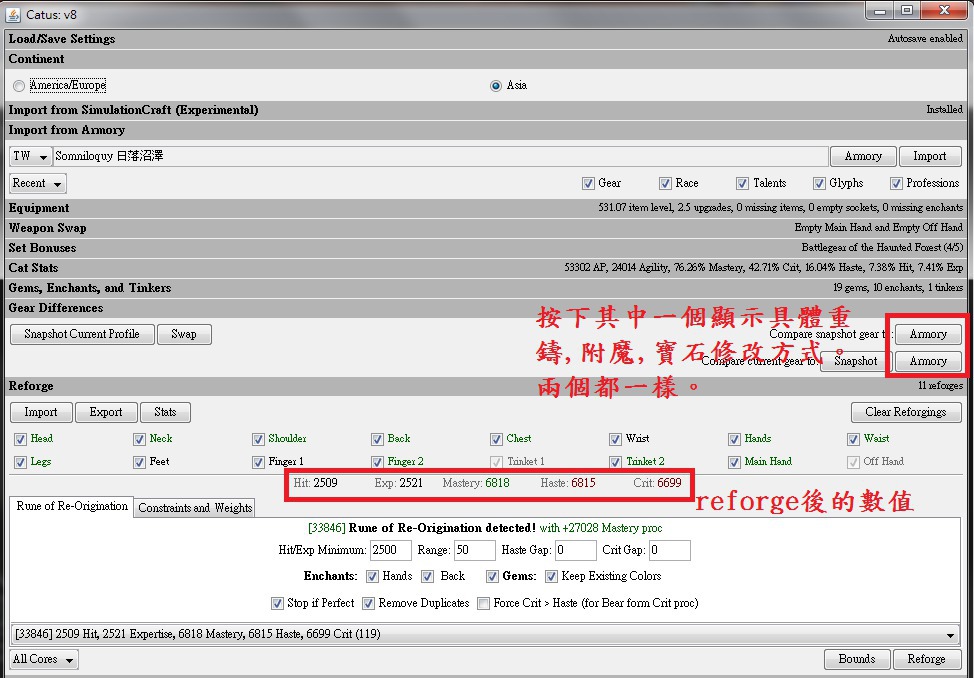Screen dimensions: 974x678
Task: Expand the Equipment section
Action: [x=486, y=208]
